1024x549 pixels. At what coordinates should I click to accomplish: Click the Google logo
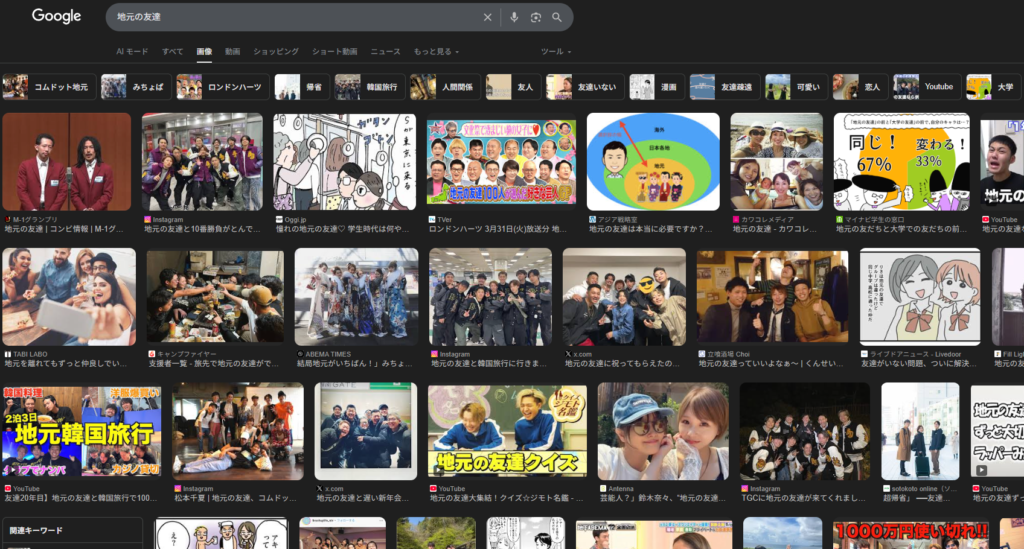56,16
